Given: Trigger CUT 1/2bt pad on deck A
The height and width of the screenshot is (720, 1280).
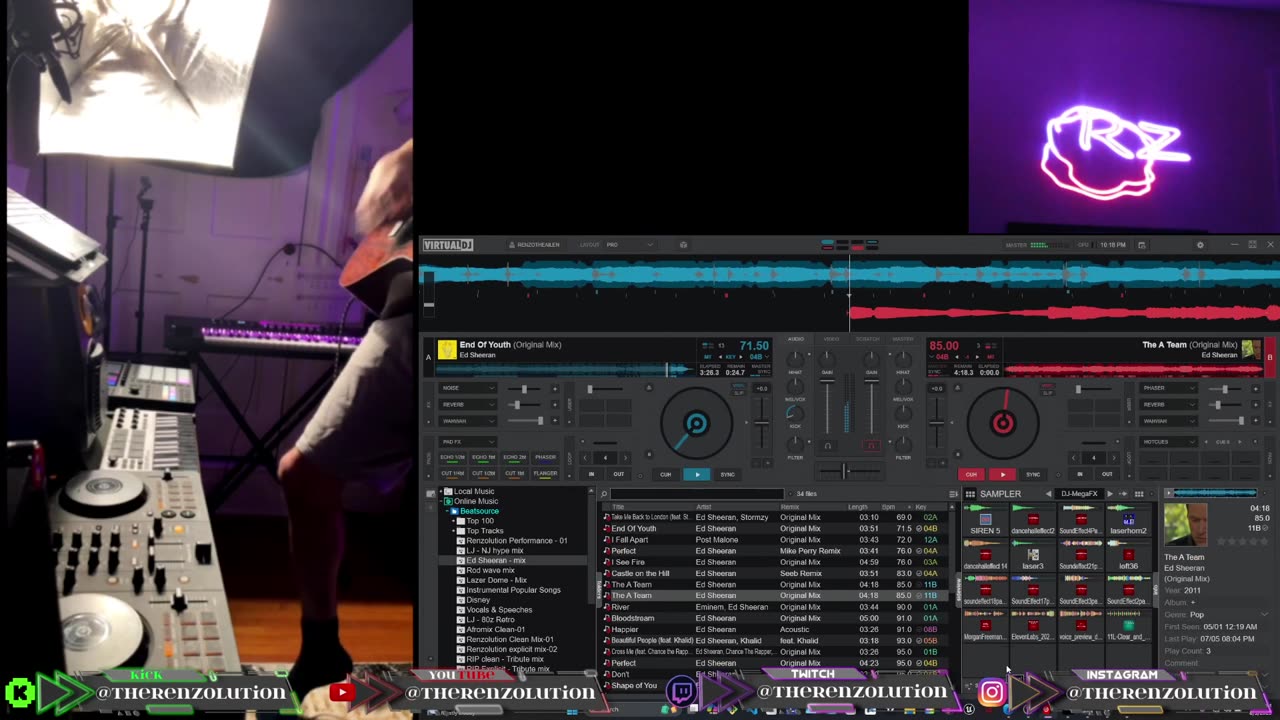Looking at the screenshot, I should tap(483, 473).
